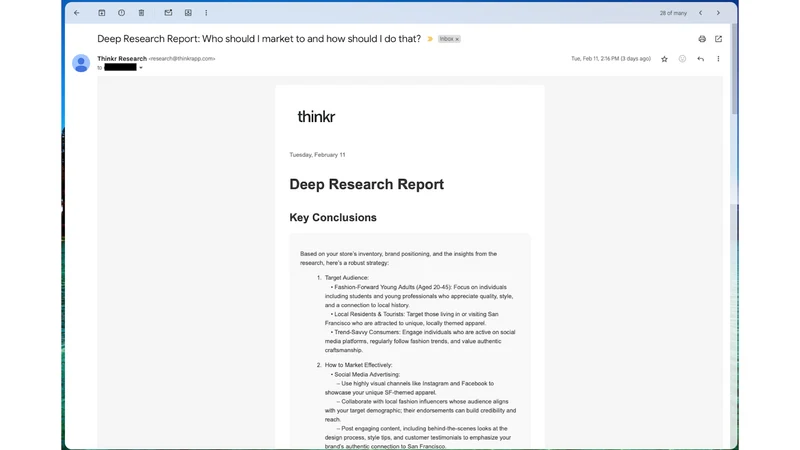Screen dimensions: 800x450
Task: Reply to the Thinkr Research email
Action: pos(701,59)
